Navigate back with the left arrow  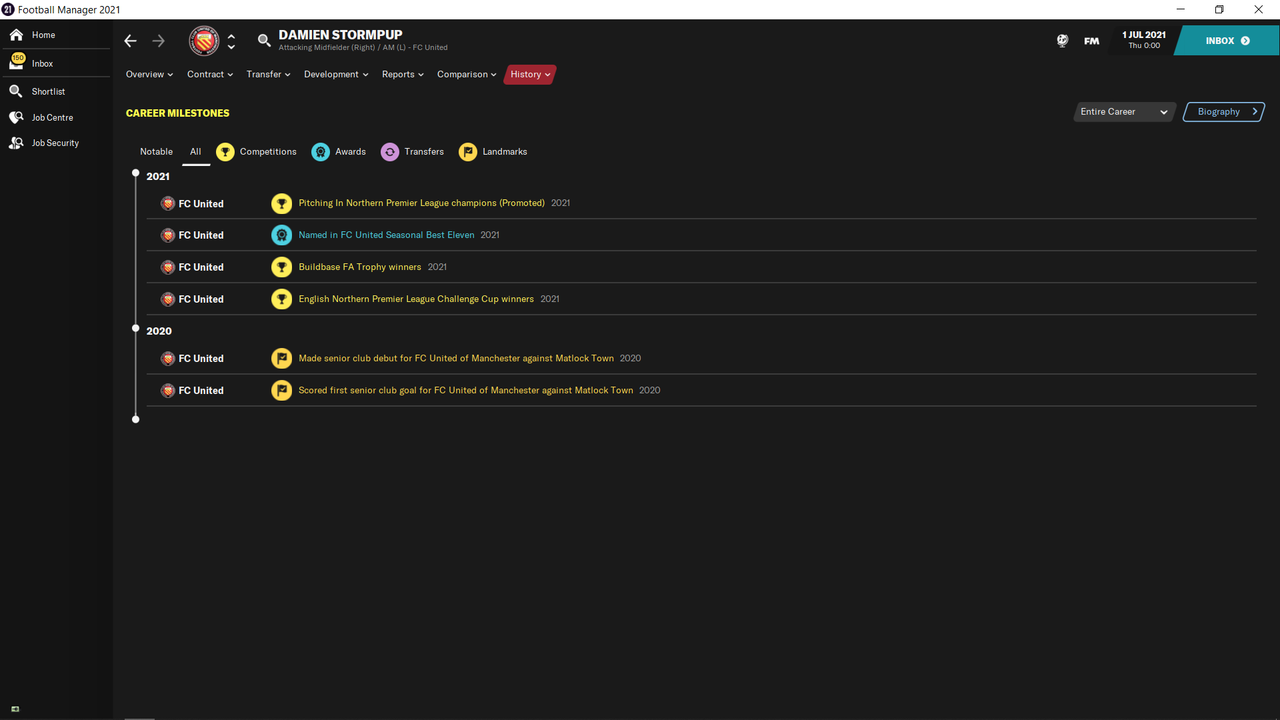point(130,41)
